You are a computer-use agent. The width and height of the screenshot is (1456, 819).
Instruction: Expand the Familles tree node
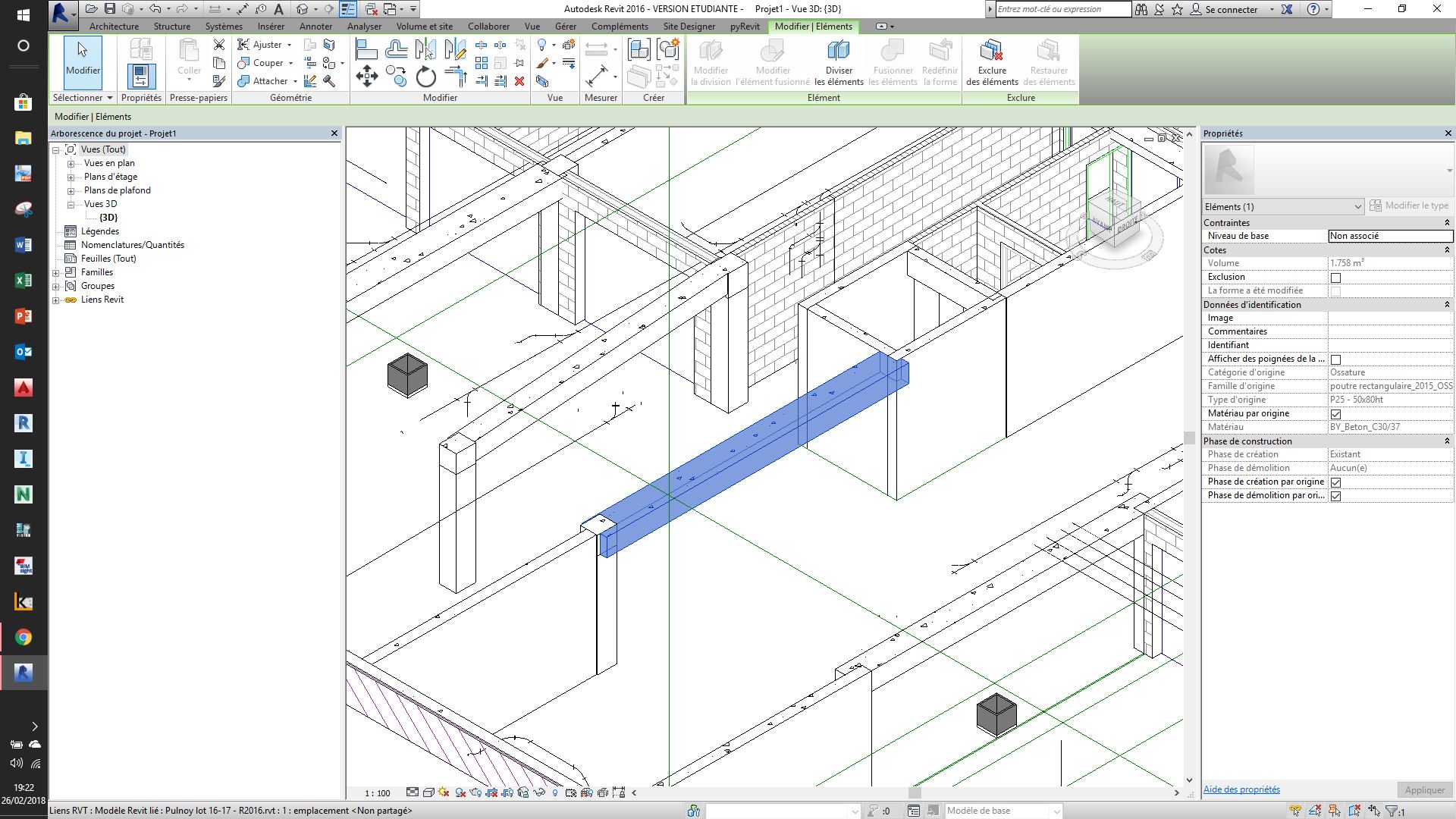pos(56,273)
